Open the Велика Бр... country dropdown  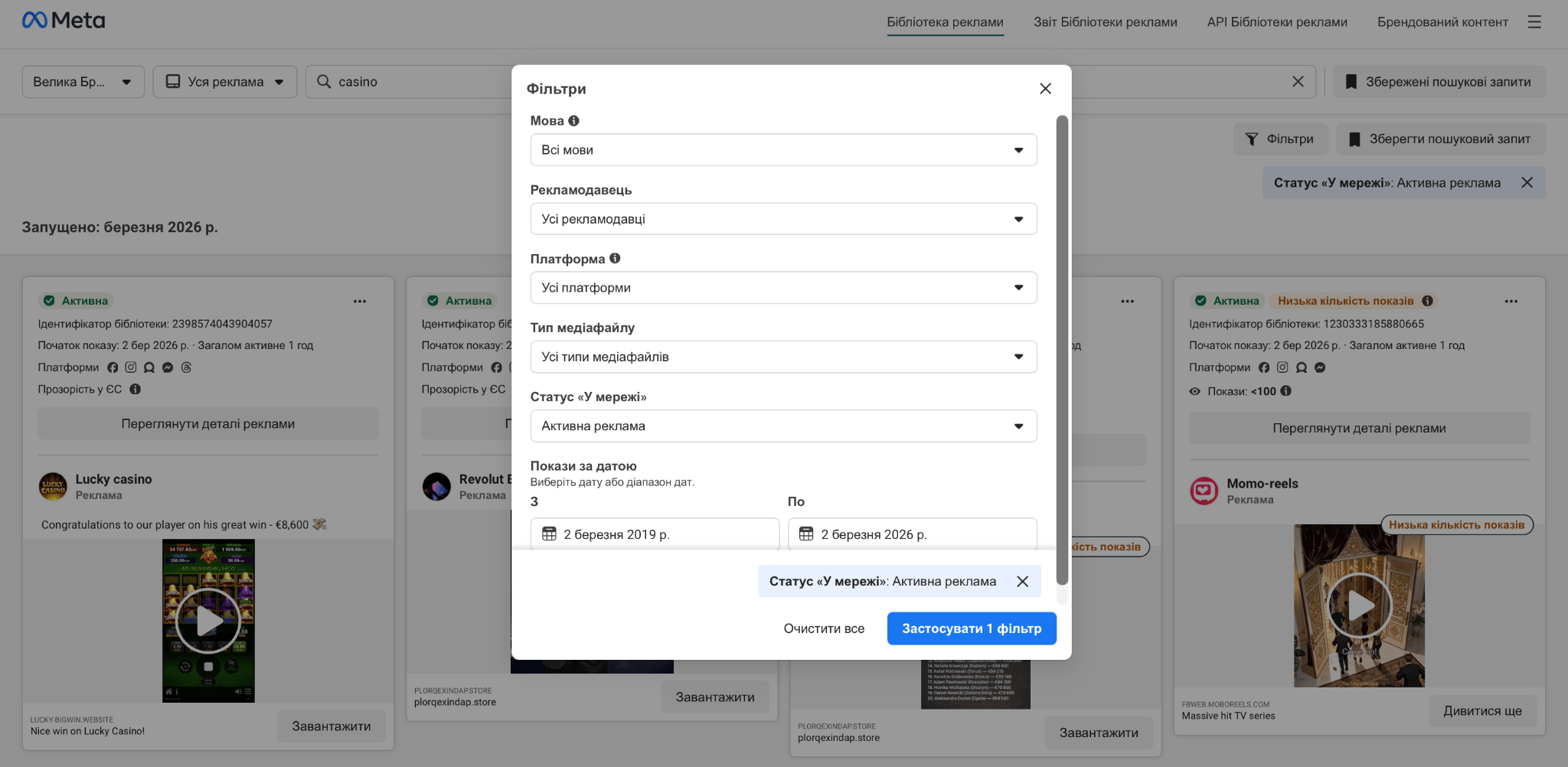[x=83, y=82]
